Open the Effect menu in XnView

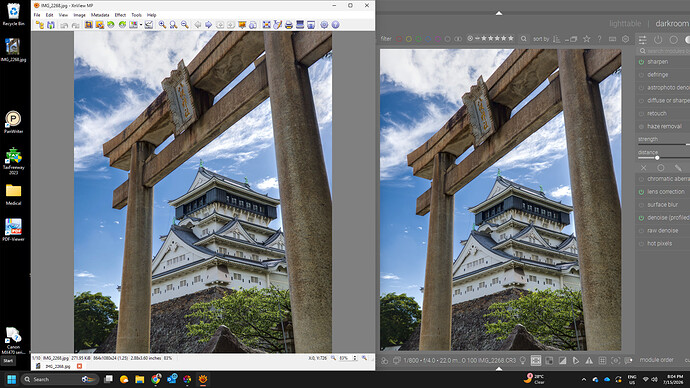(120, 15)
